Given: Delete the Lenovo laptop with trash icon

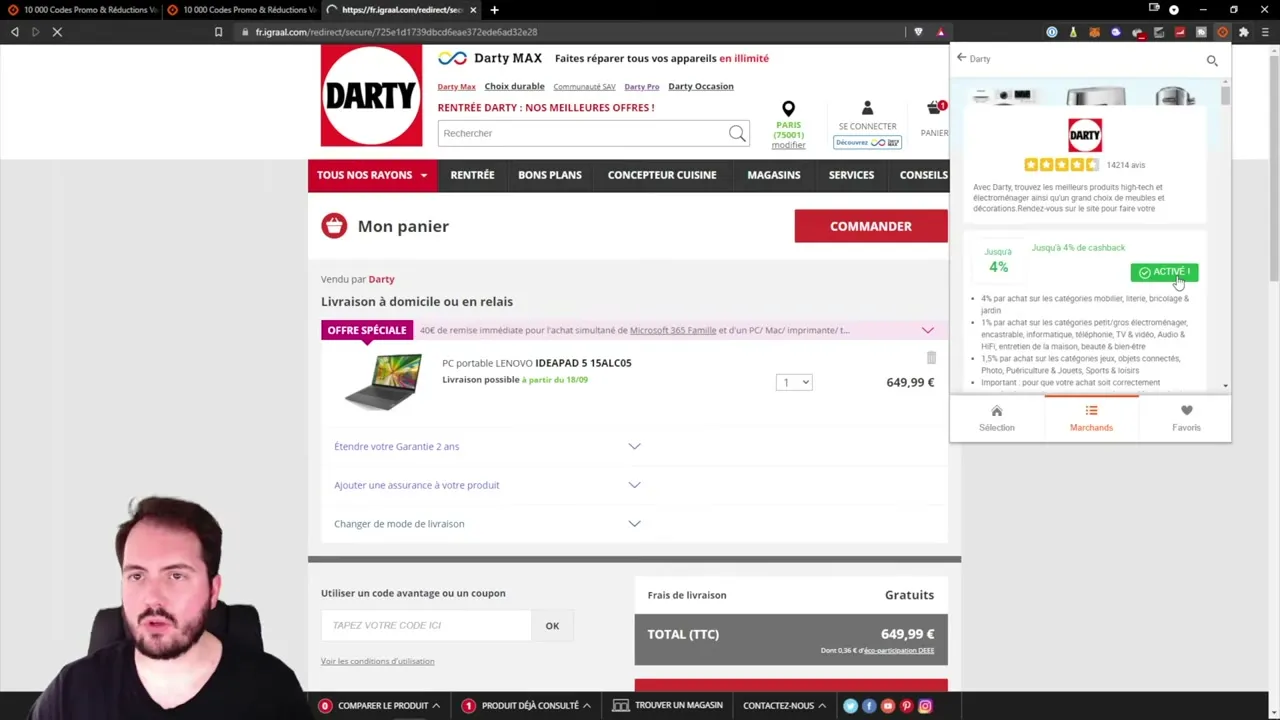Looking at the screenshot, I should [931, 358].
